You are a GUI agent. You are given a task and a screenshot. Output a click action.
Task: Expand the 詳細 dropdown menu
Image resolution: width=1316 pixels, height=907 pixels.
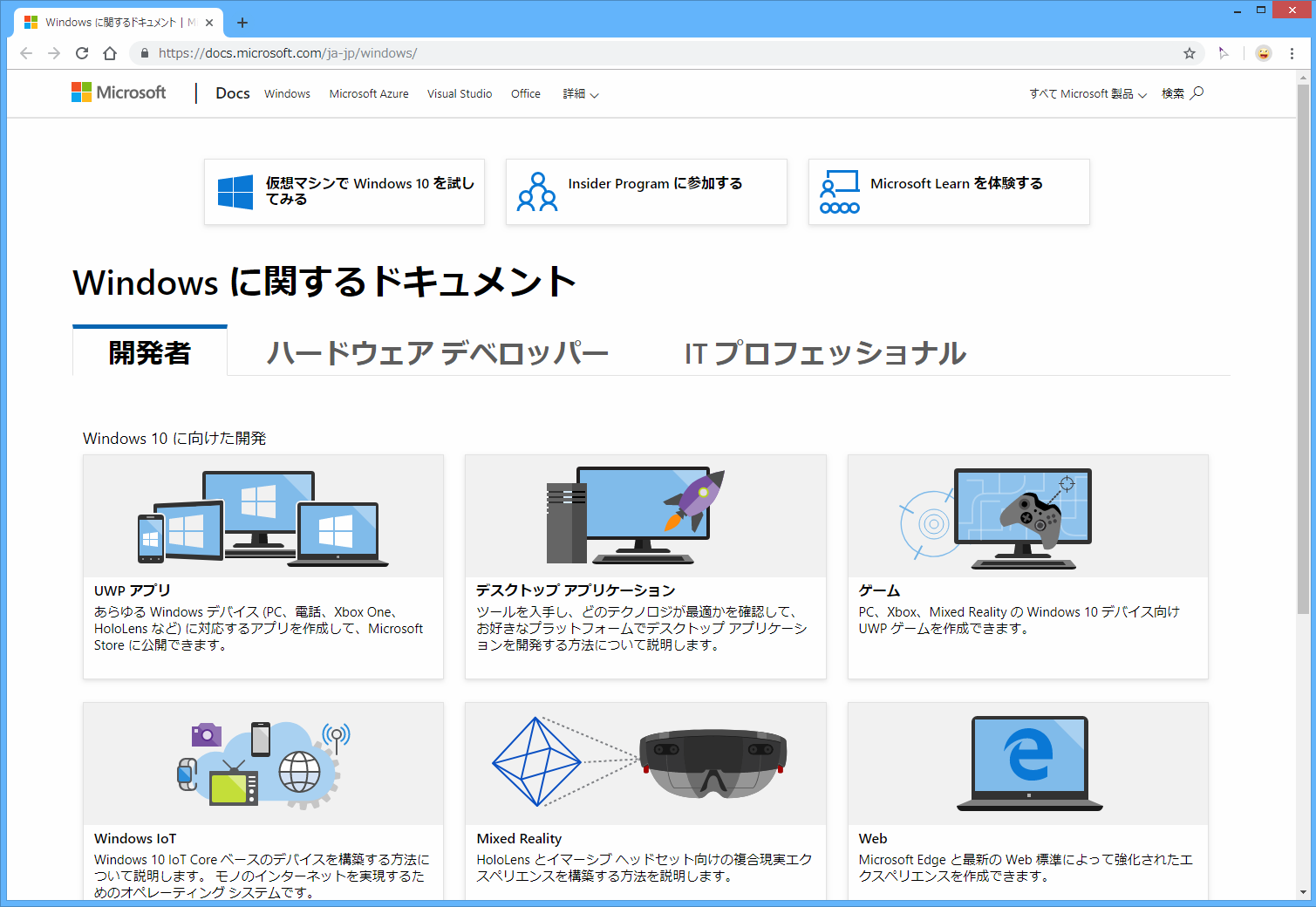(x=580, y=94)
